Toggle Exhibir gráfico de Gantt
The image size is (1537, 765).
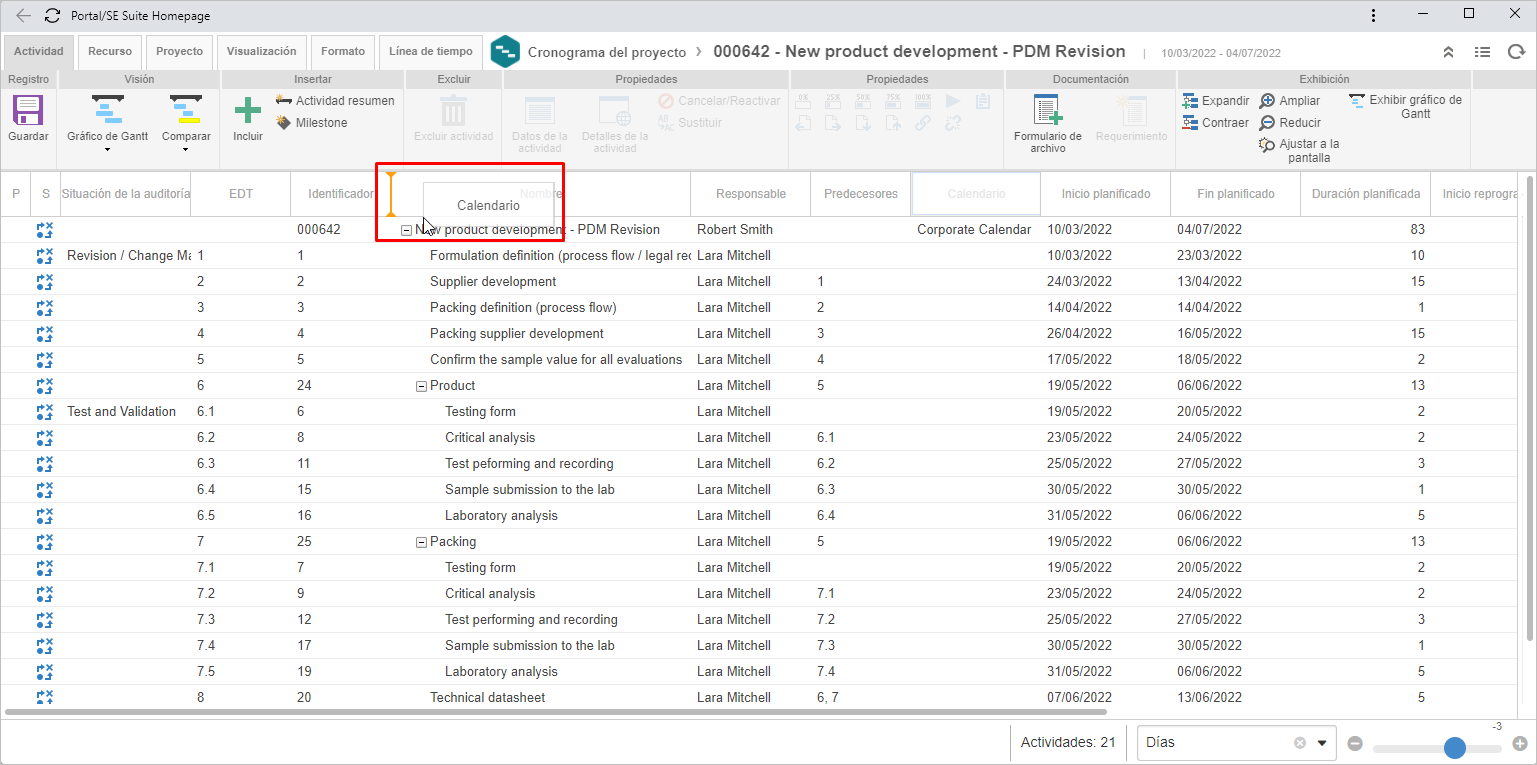(1405, 106)
